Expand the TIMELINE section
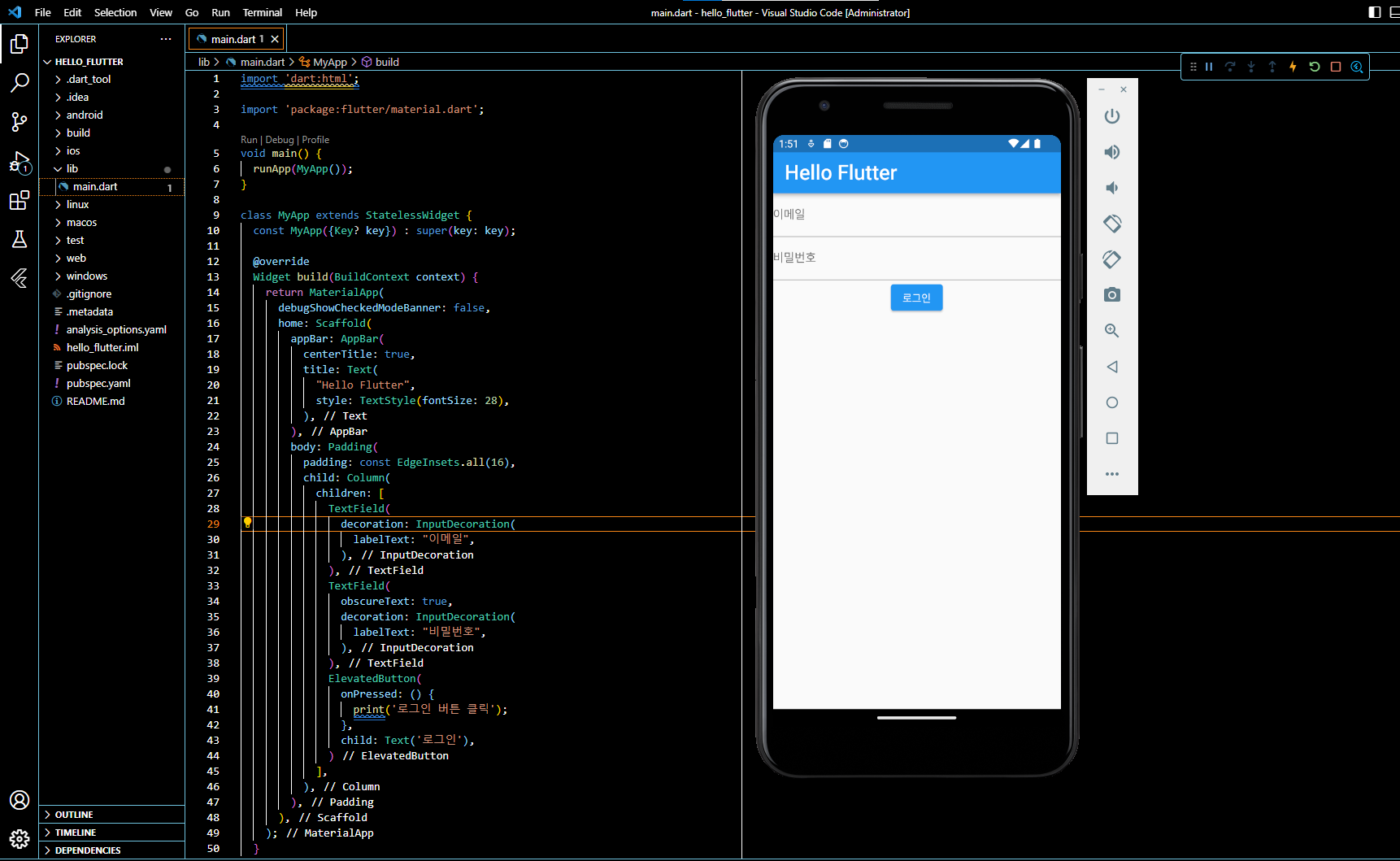Image resolution: width=1400 pixels, height=861 pixels. [x=111, y=833]
